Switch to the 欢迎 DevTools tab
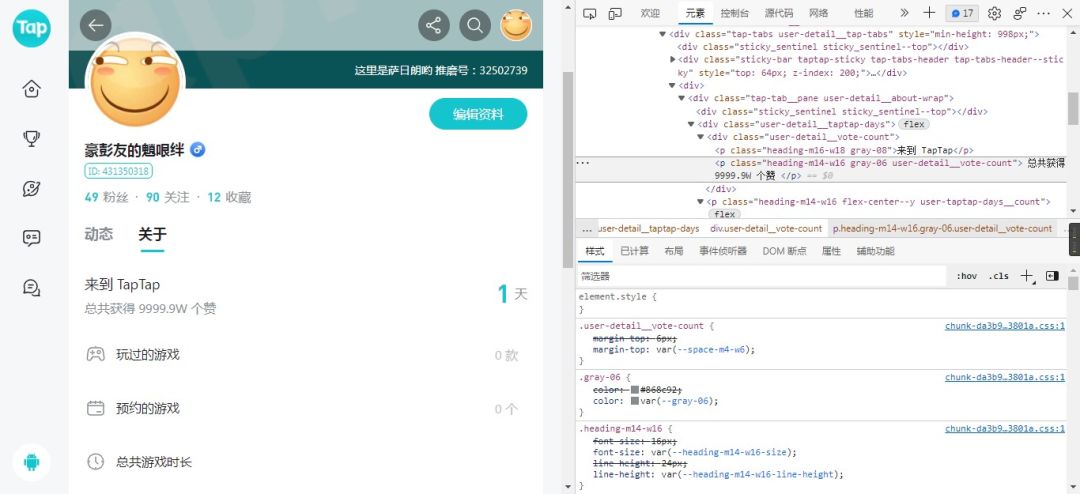Viewport: 1080px width, 494px height. (x=650, y=13)
